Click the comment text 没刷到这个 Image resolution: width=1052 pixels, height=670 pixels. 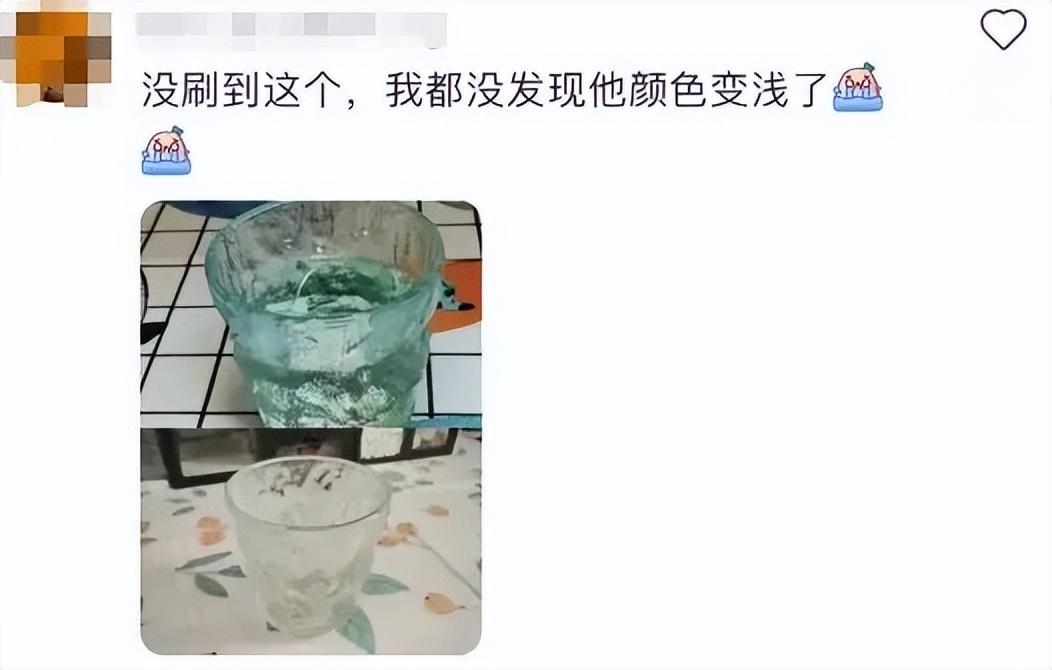point(238,89)
